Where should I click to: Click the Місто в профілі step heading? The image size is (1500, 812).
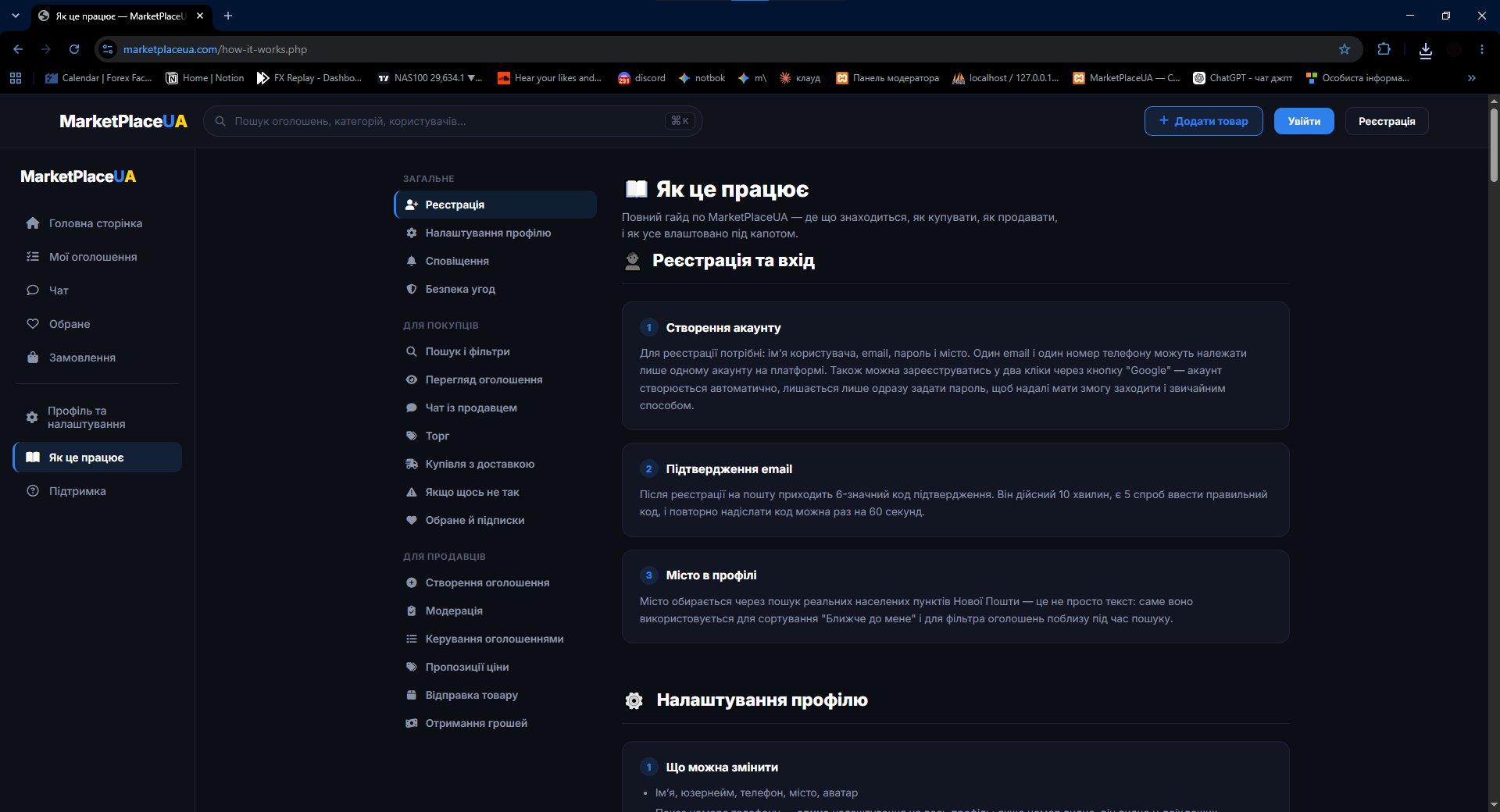[711, 575]
